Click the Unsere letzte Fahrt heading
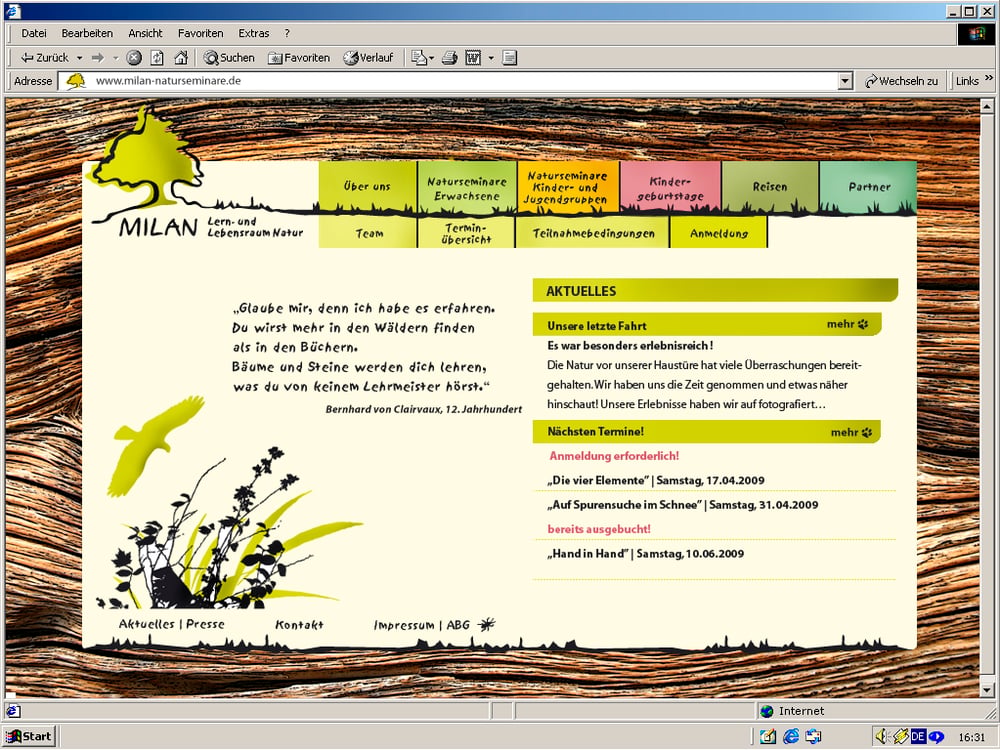The height and width of the screenshot is (750, 1000). [597, 326]
